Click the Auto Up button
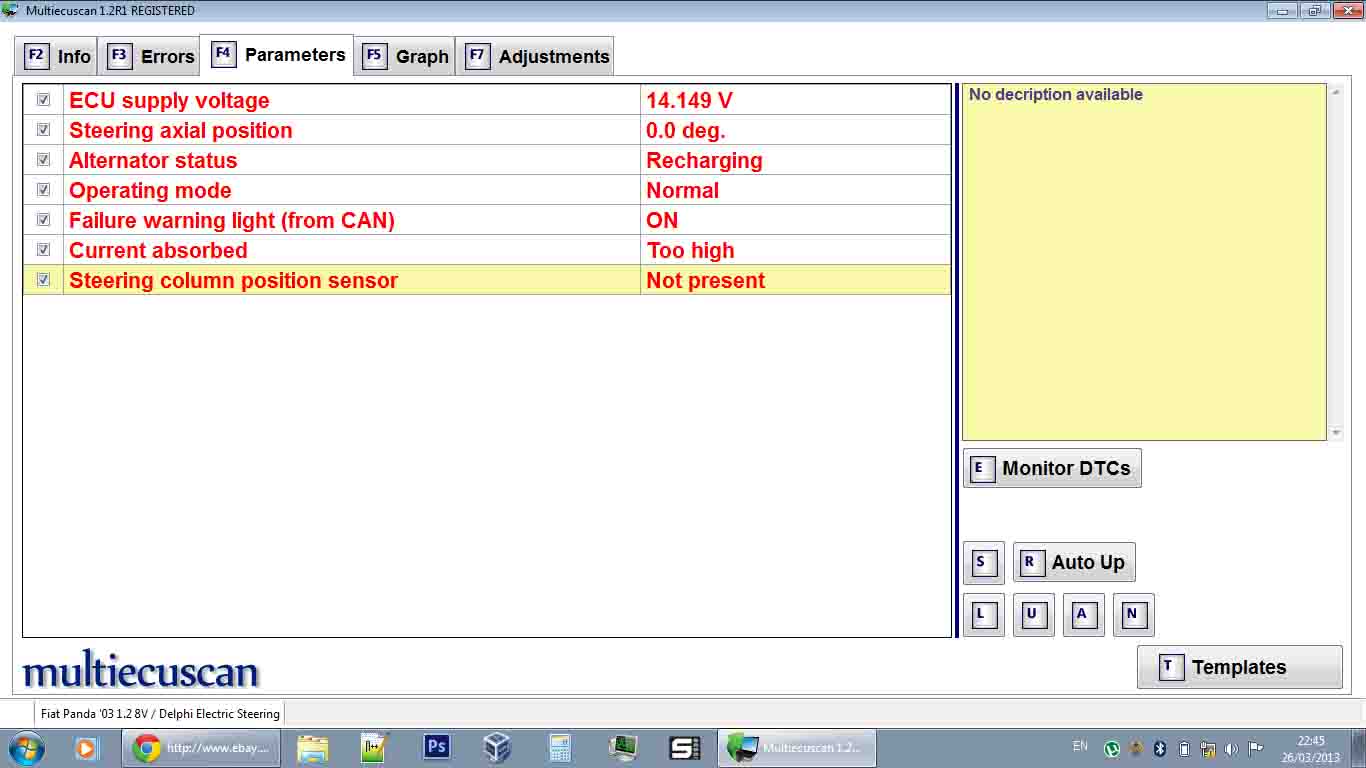The height and width of the screenshot is (768, 1366). click(1074, 563)
